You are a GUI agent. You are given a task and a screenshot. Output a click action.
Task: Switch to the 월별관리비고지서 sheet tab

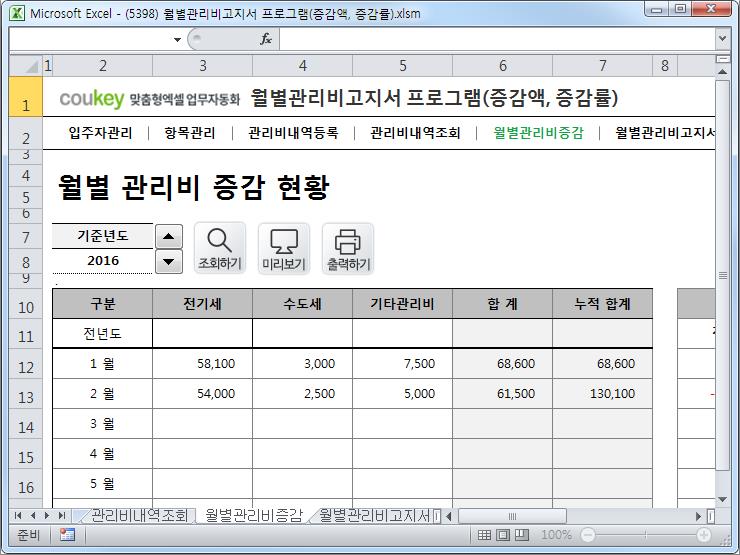click(374, 515)
